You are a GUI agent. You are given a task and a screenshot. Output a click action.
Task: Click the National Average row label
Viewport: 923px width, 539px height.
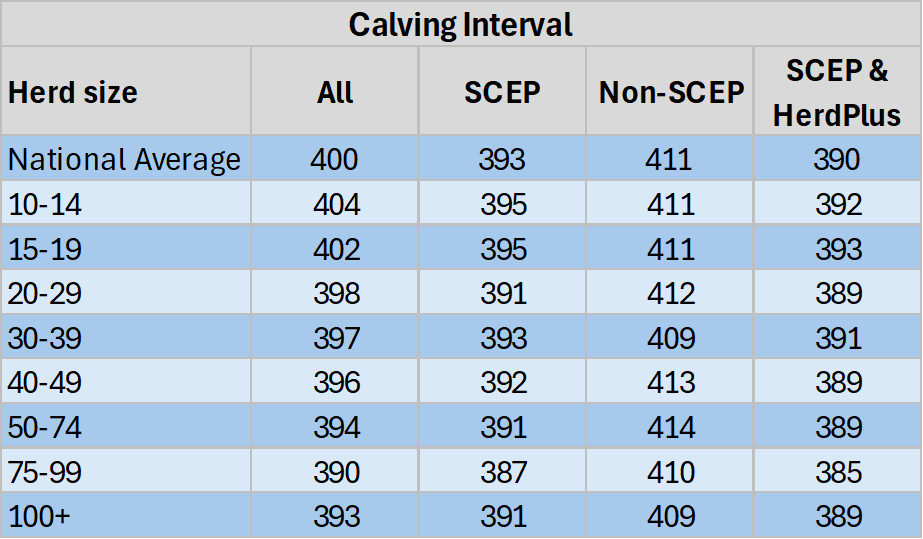[x=124, y=159]
